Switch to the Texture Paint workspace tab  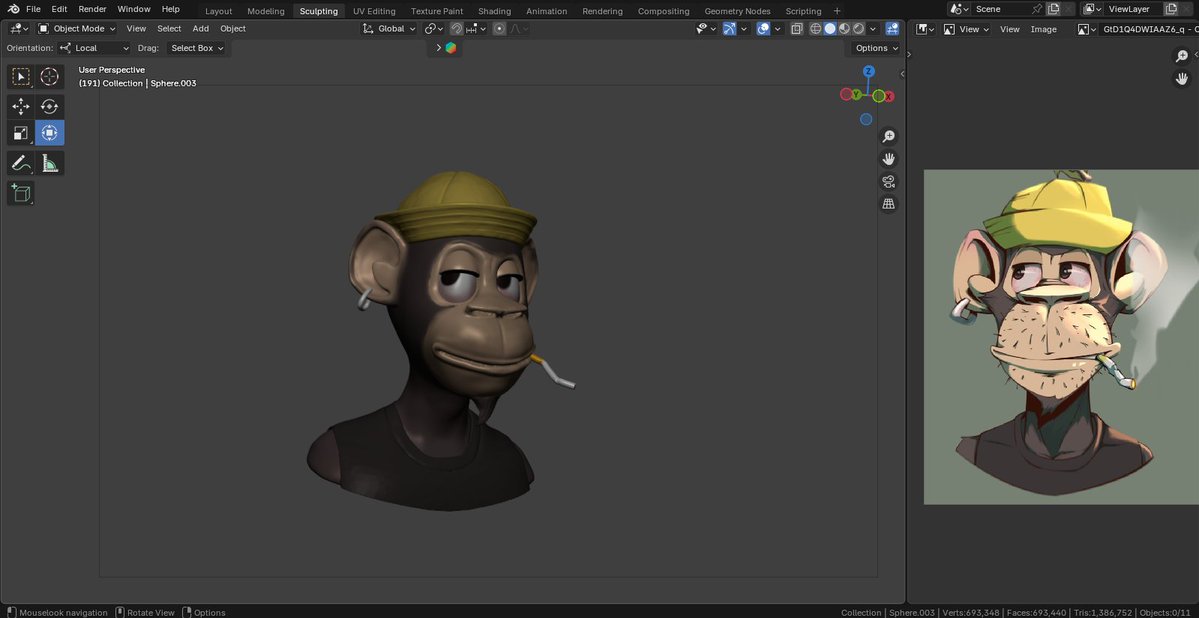(437, 11)
